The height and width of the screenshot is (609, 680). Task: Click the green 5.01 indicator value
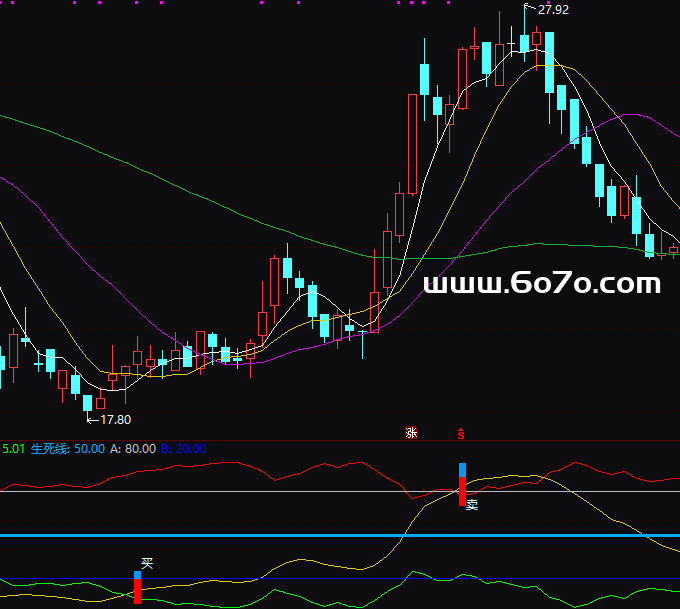13,449
